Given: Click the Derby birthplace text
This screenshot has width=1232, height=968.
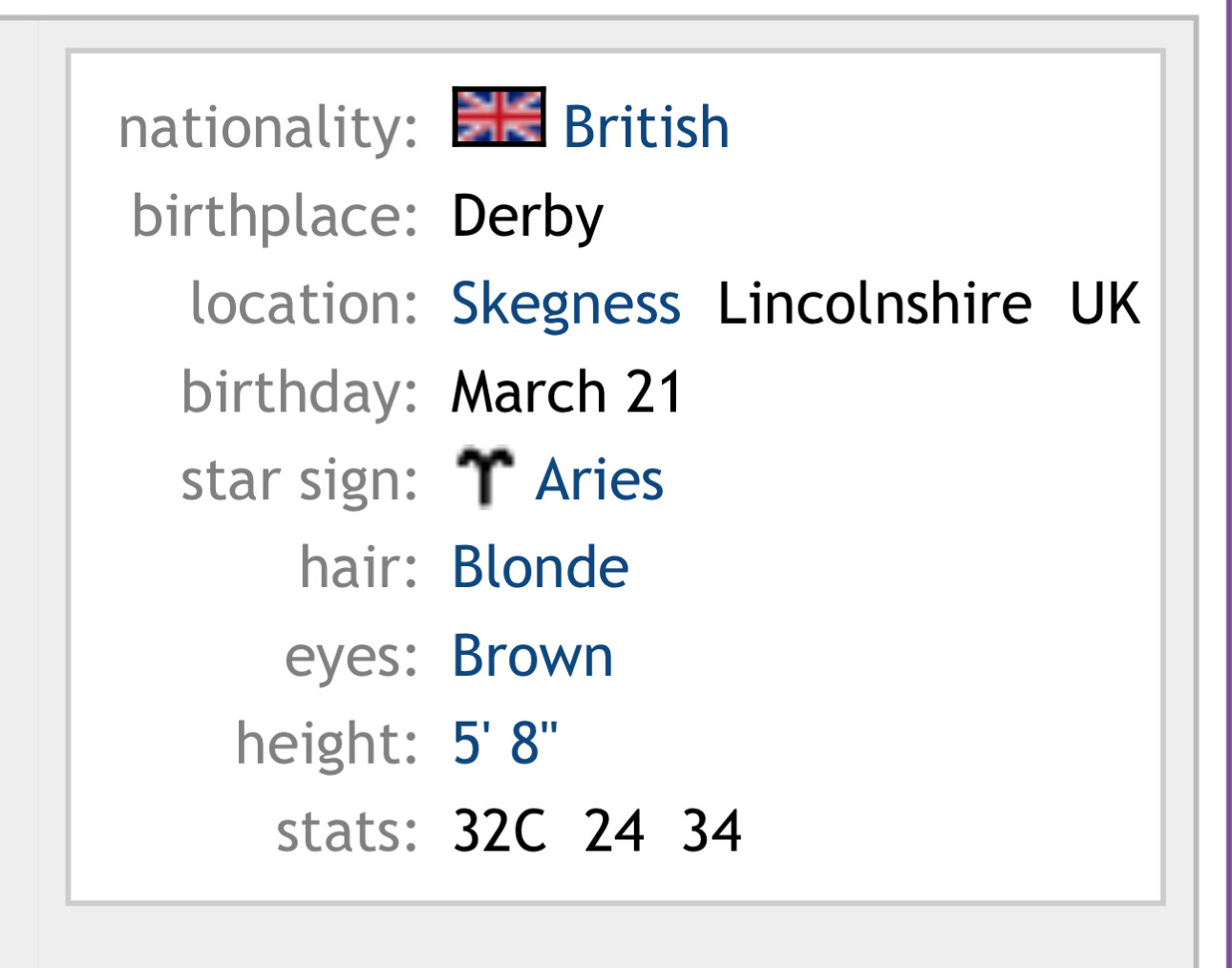Looking at the screenshot, I should (x=527, y=217).
